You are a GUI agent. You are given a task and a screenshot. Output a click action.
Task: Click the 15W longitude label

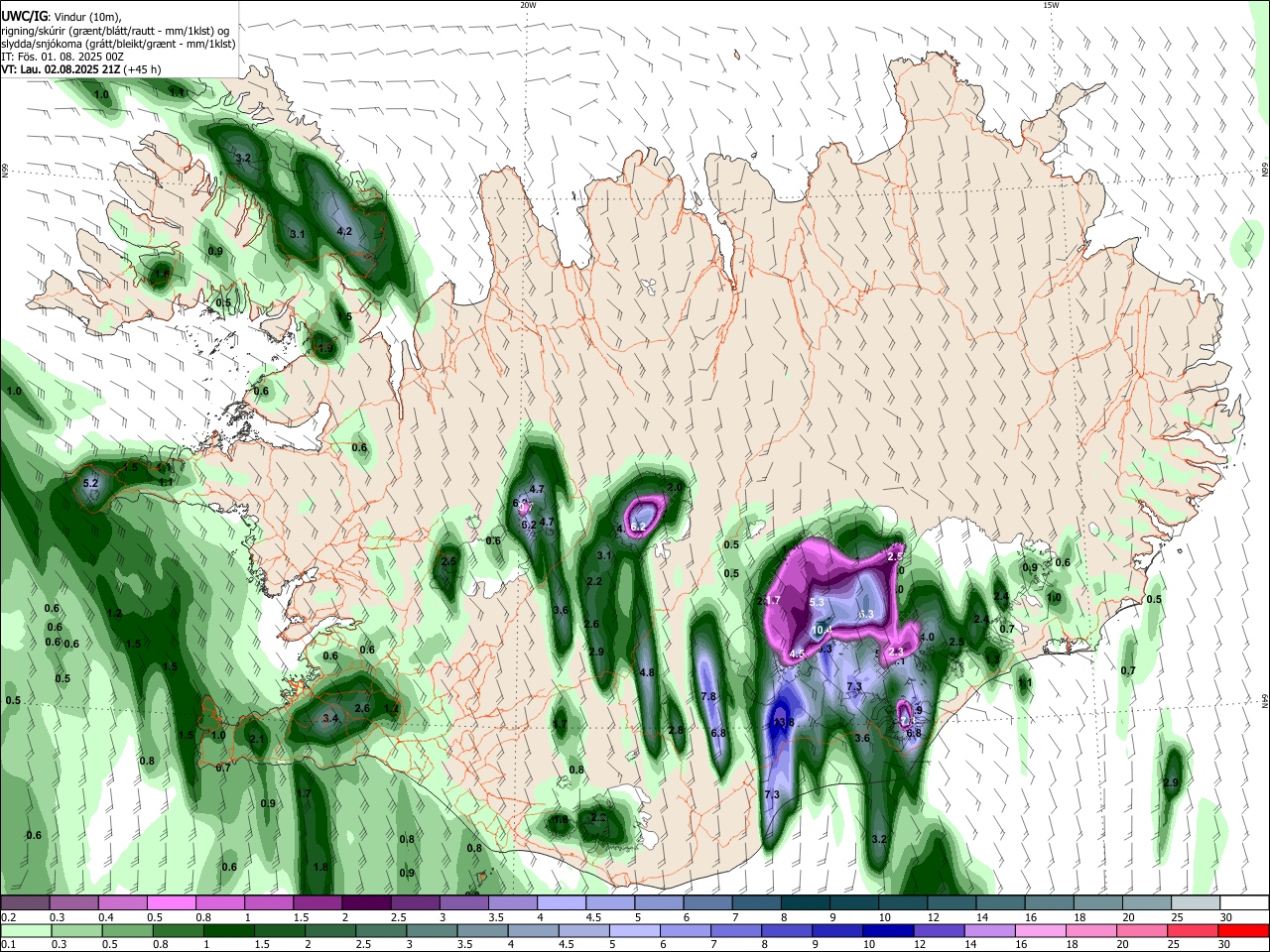point(1051,5)
